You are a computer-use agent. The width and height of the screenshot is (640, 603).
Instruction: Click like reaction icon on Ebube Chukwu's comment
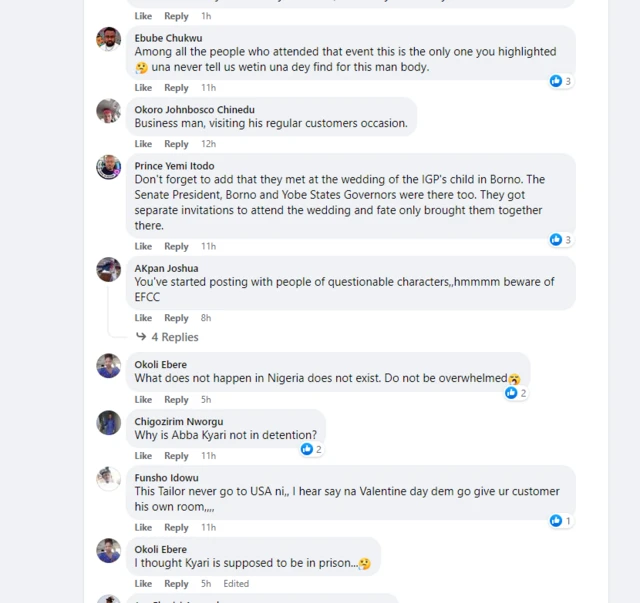556,81
